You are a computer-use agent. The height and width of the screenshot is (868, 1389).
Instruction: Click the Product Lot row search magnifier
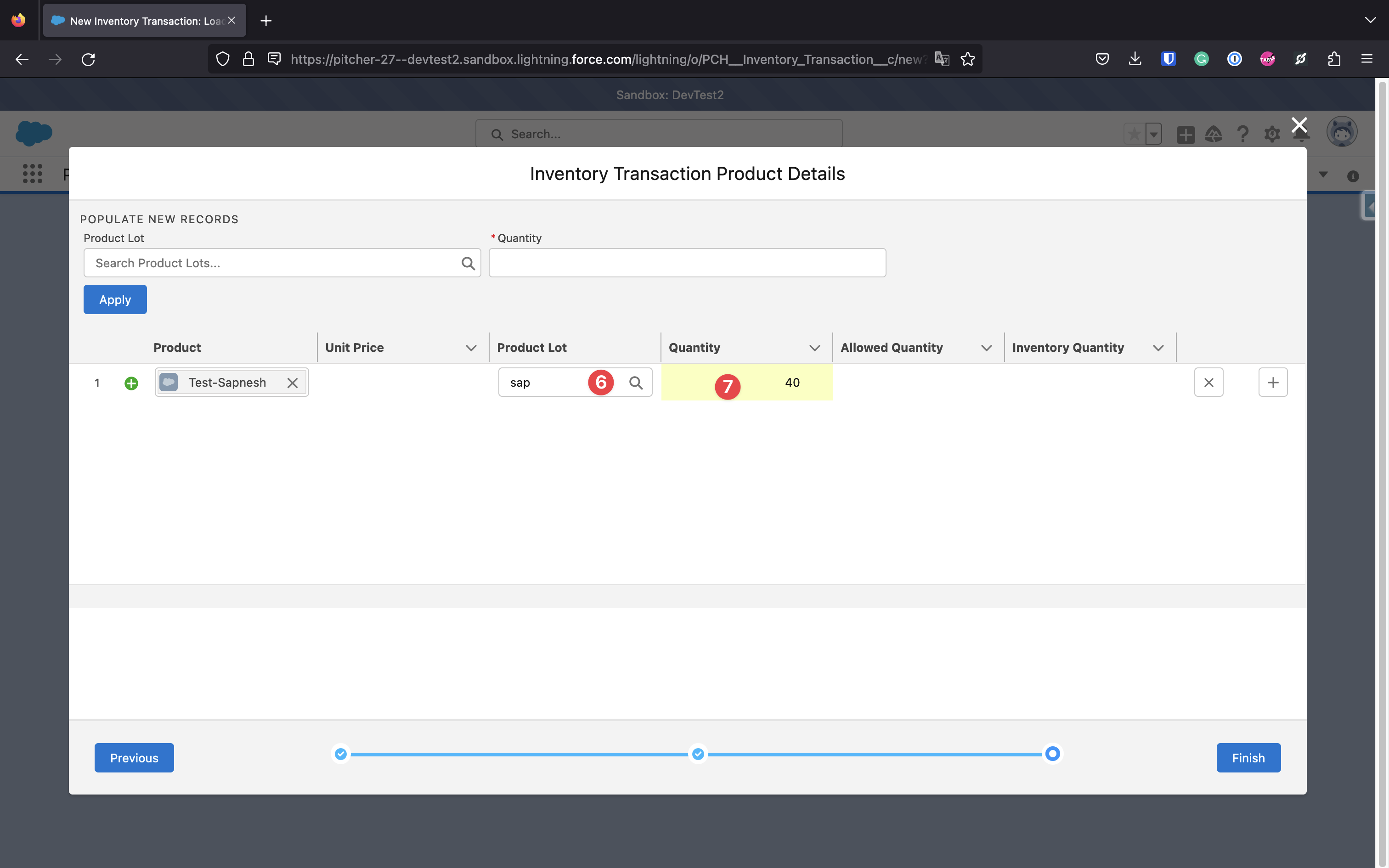click(635, 383)
